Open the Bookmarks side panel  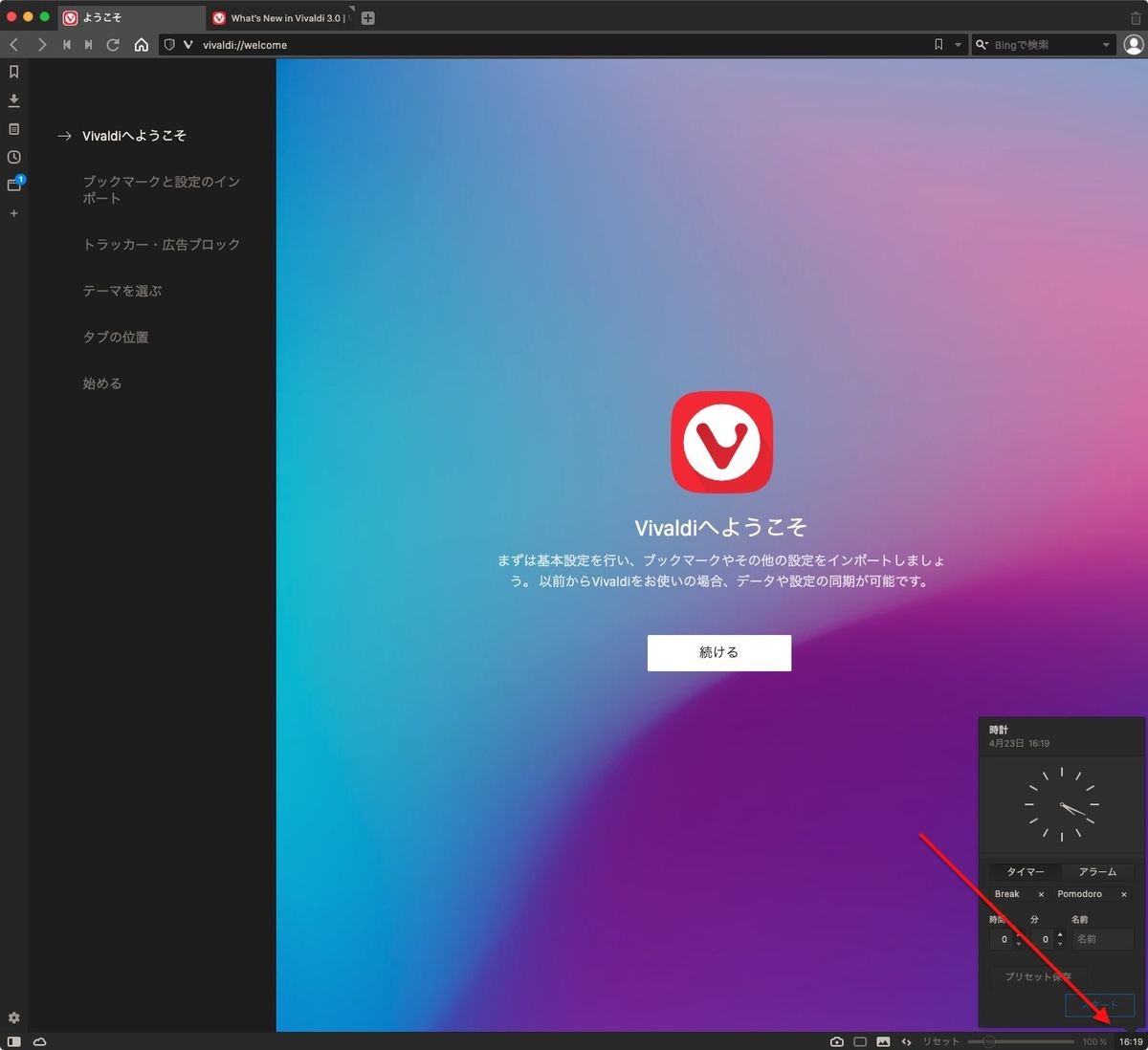pos(13,72)
